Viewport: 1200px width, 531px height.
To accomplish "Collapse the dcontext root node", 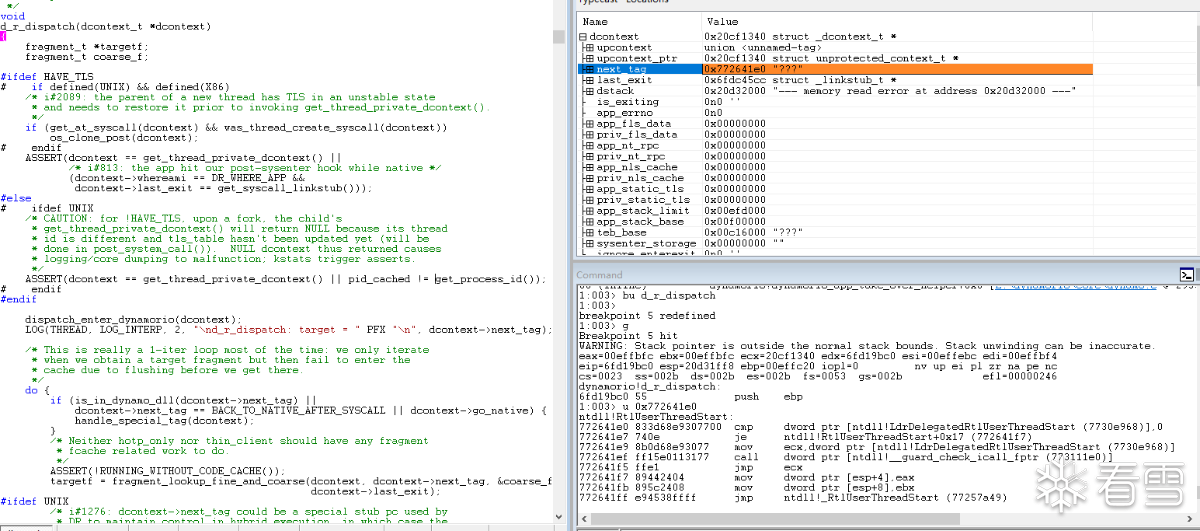I will [583, 37].
